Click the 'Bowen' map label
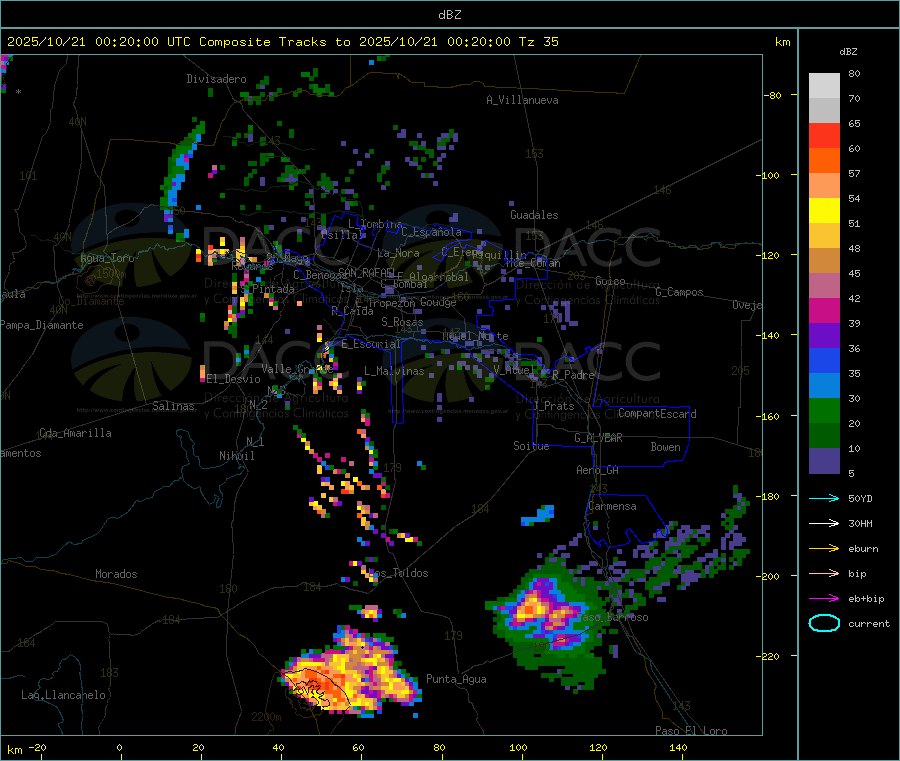Viewport: 900px width, 761px height. click(x=665, y=447)
